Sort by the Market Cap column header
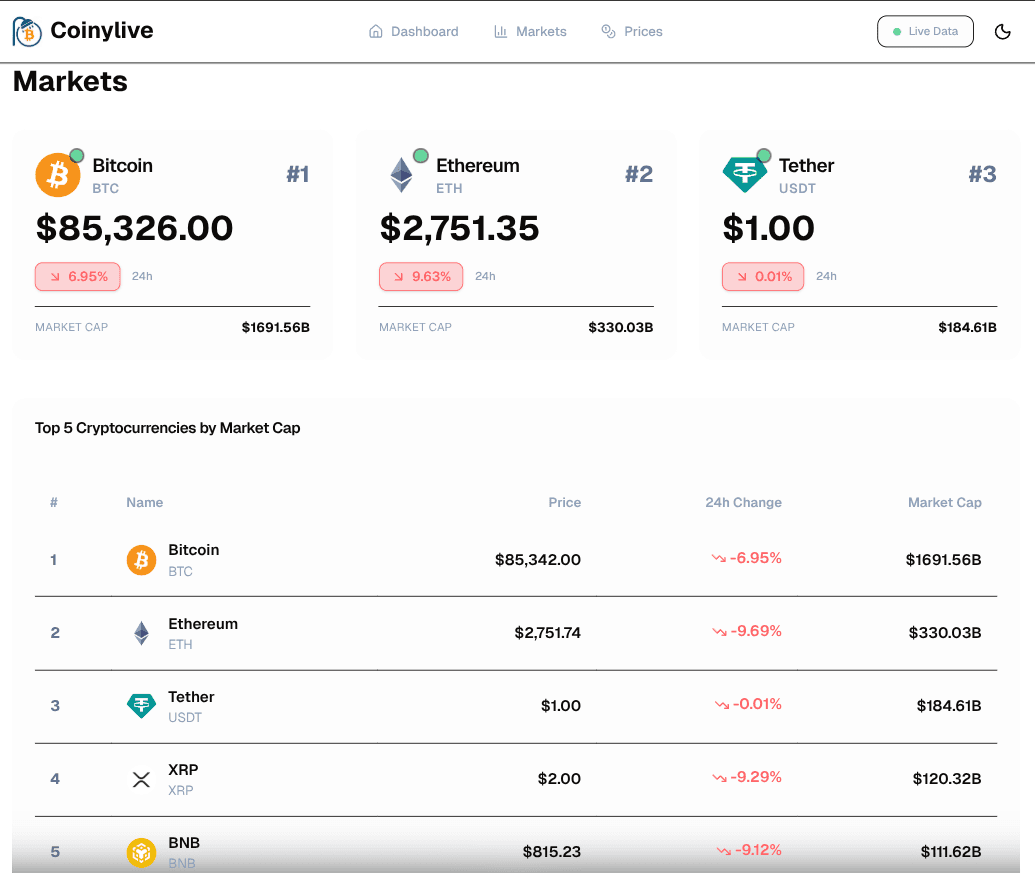The image size is (1035, 873). pyautogui.click(x=944, y=502)
